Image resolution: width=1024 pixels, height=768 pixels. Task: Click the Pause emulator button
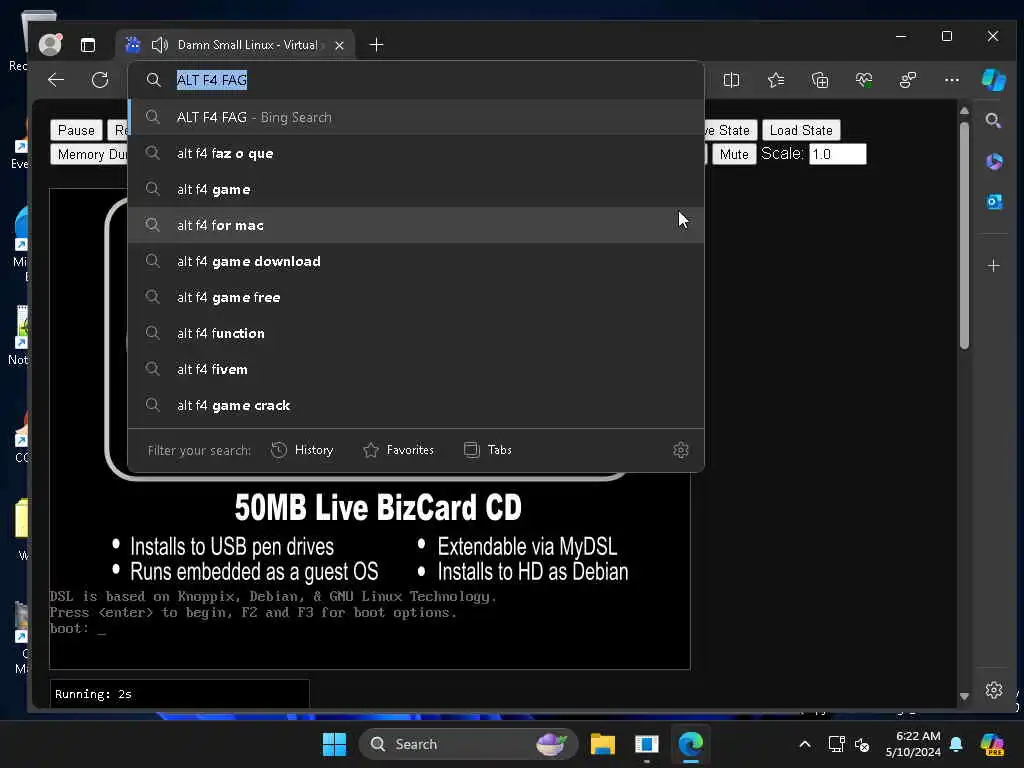point(76,130)
